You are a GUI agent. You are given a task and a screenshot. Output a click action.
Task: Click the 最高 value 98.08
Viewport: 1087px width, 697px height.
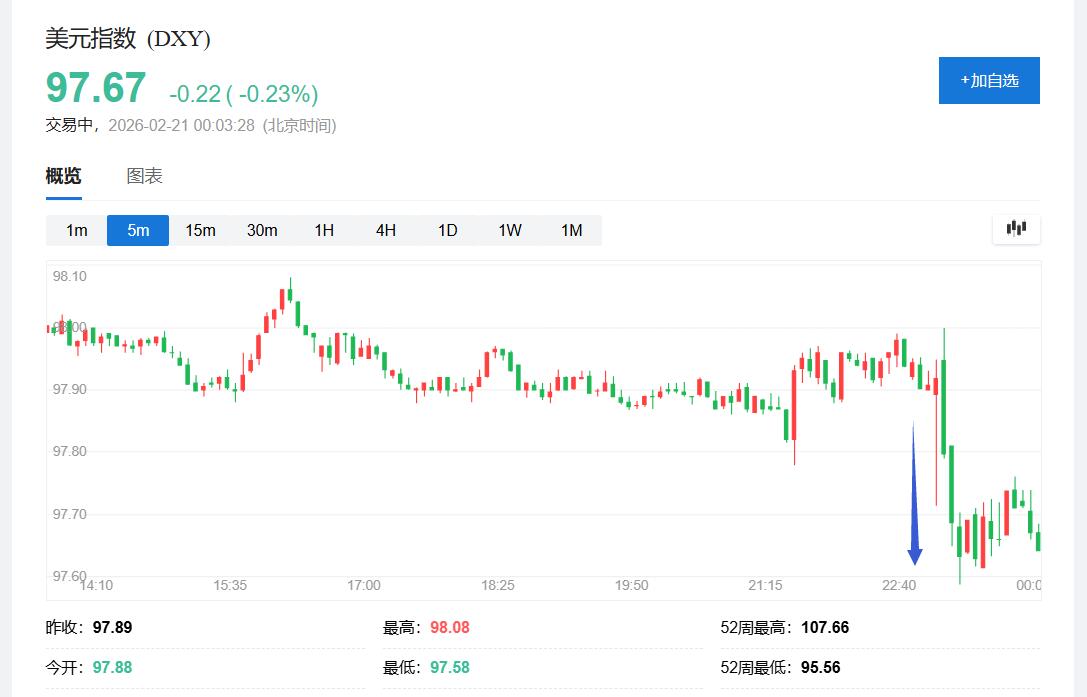point(449,628)
